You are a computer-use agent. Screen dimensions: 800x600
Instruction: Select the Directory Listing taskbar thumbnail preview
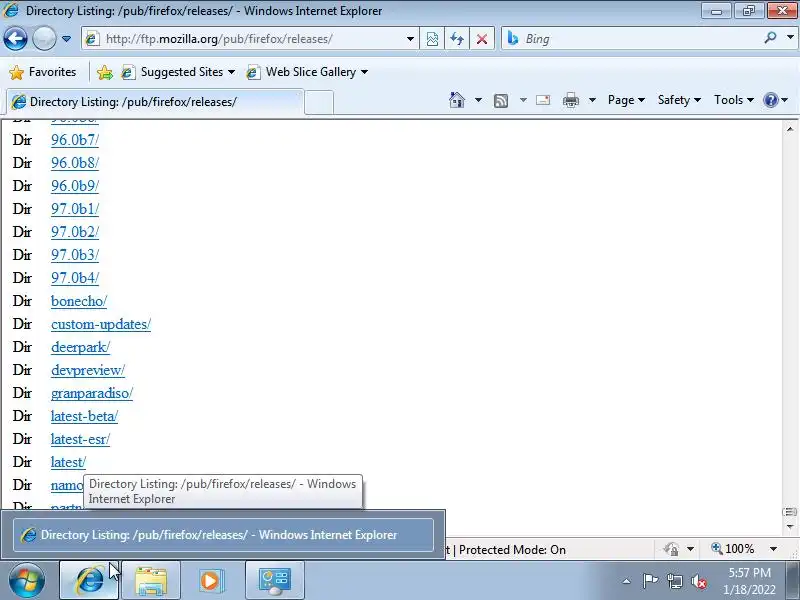click(223, 535)
